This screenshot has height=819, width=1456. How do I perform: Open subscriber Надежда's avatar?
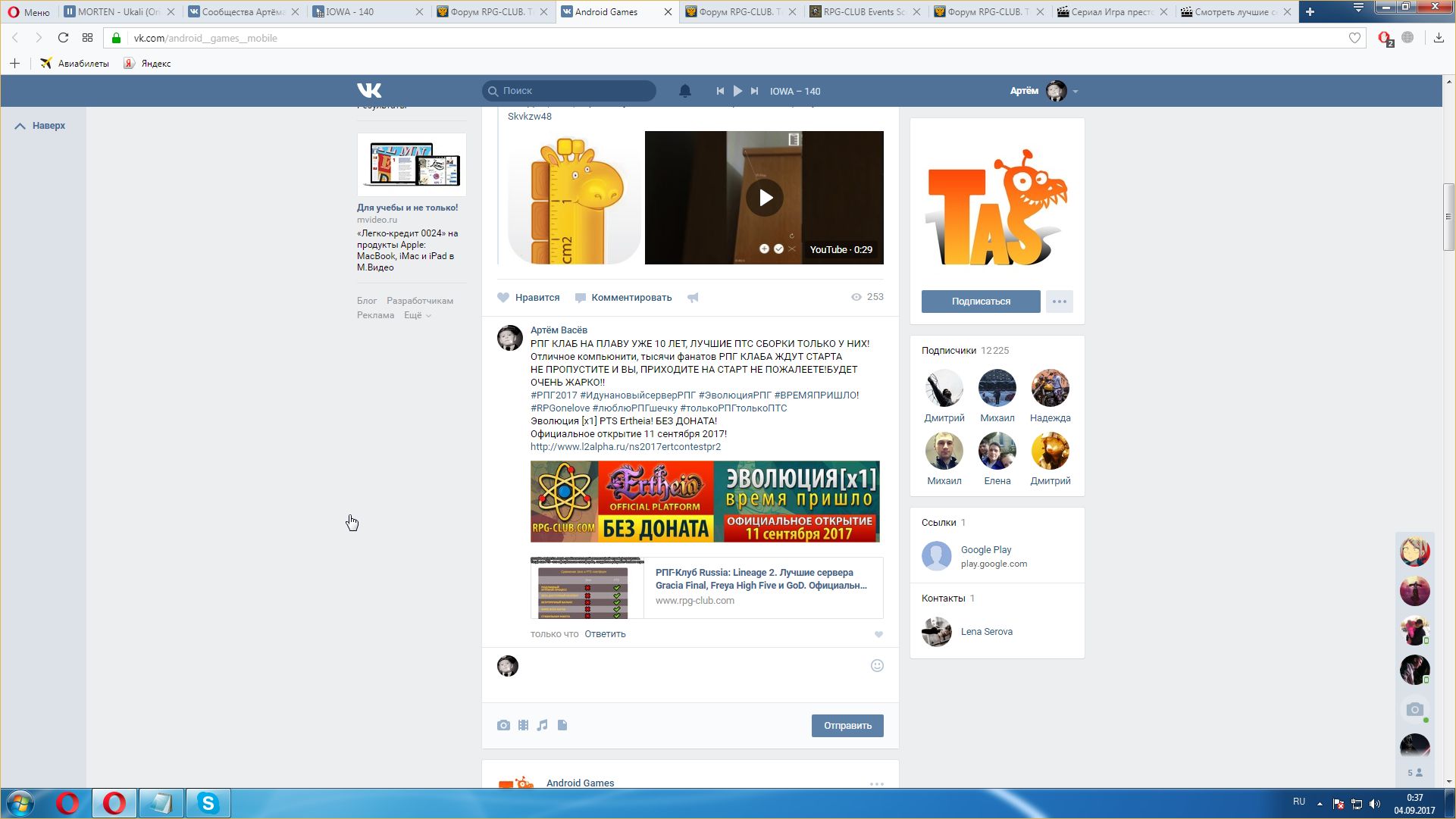(1050, 388)
